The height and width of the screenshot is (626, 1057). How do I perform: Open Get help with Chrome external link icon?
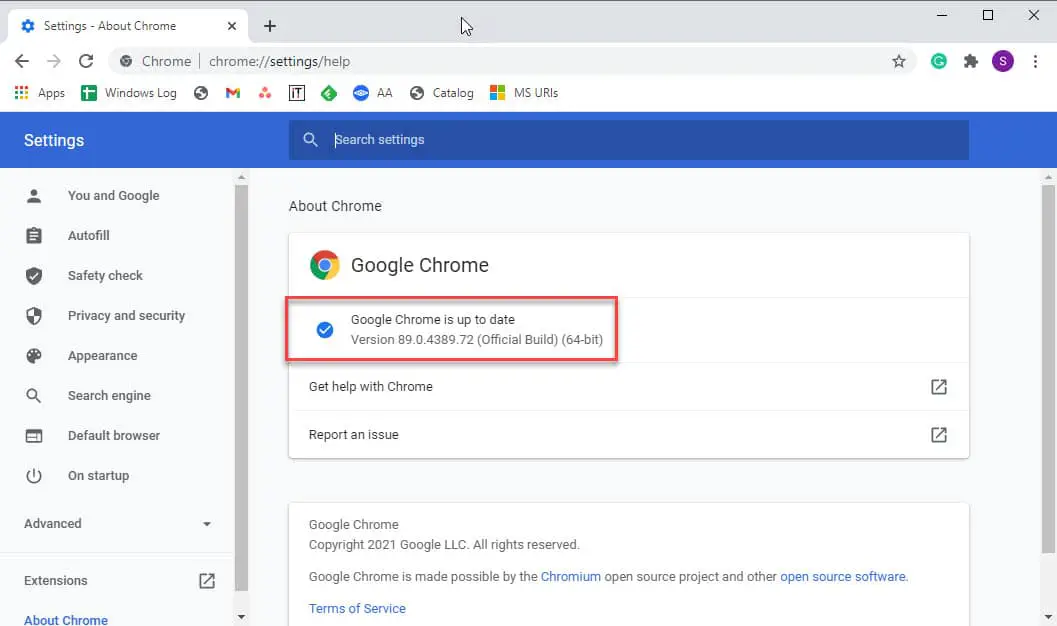pos(939,387)
